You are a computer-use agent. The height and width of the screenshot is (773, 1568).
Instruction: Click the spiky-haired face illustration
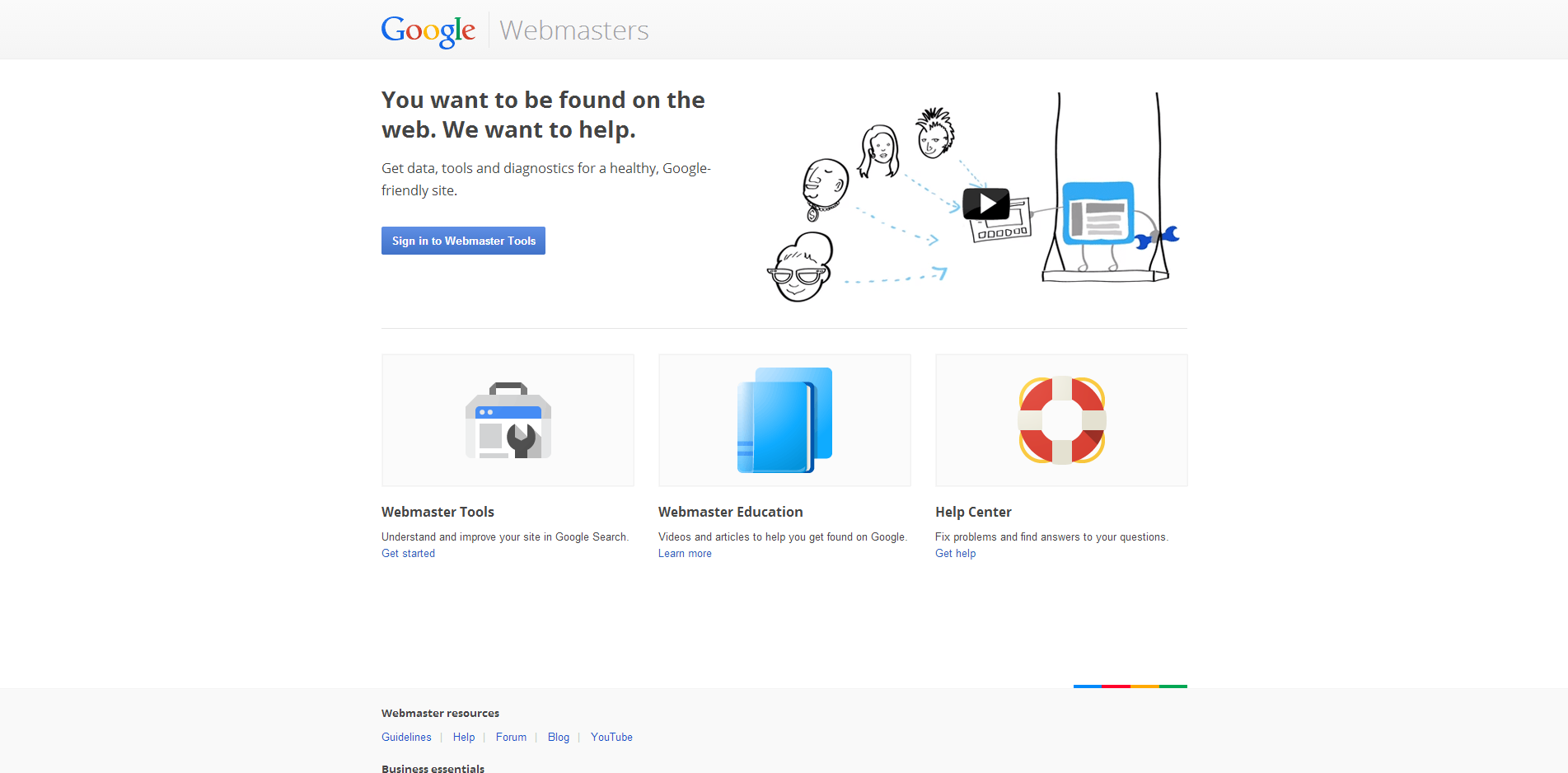click(x=935, y=134)
